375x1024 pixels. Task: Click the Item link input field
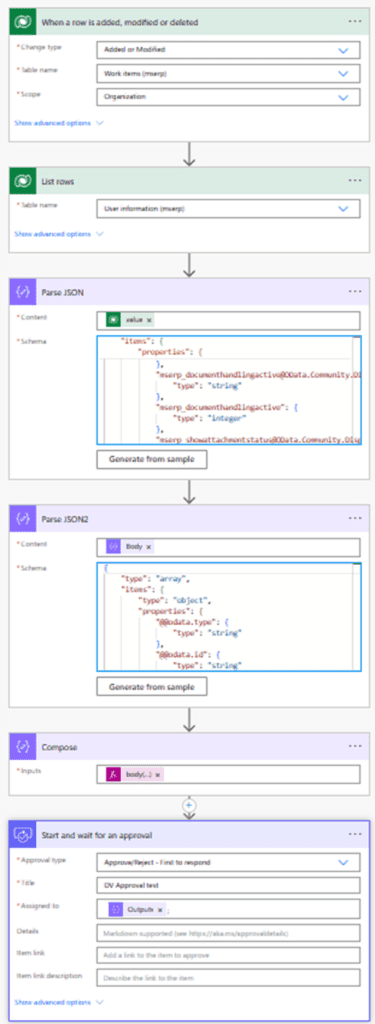point(228,955)
